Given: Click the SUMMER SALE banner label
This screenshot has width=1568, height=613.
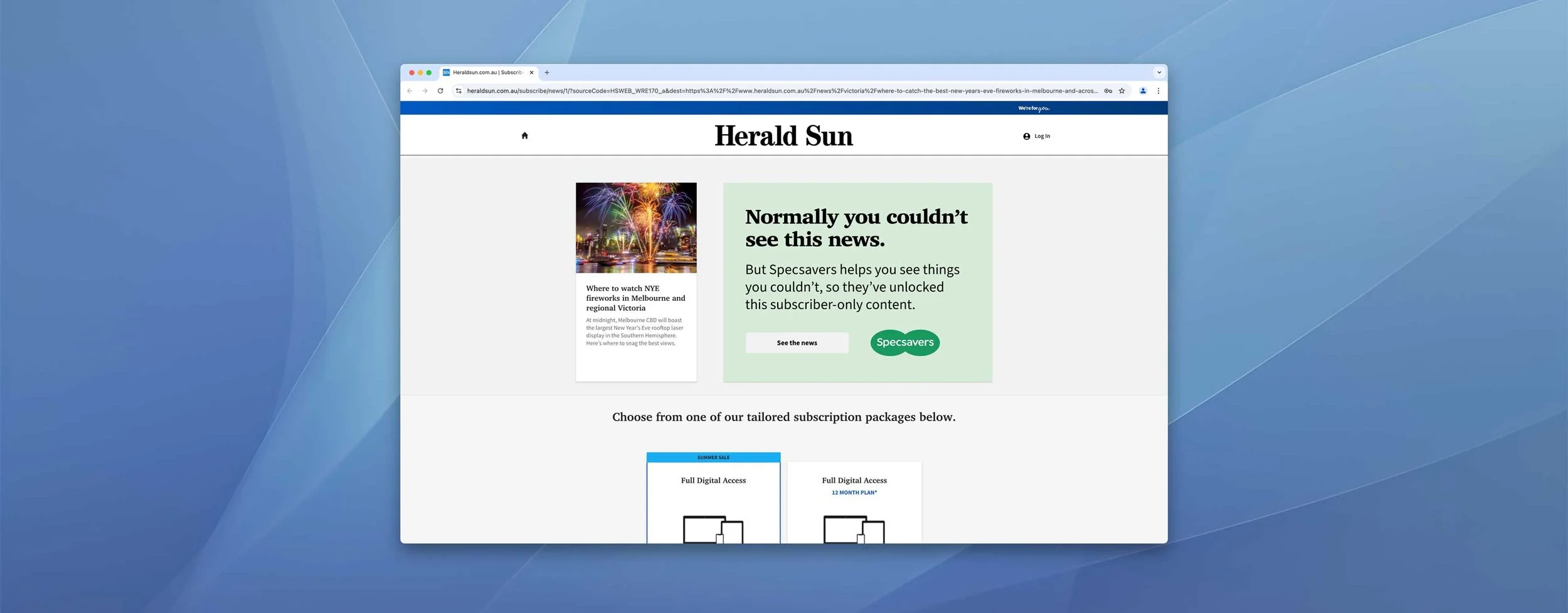Looking at the screenshot, I should [714, 458].
